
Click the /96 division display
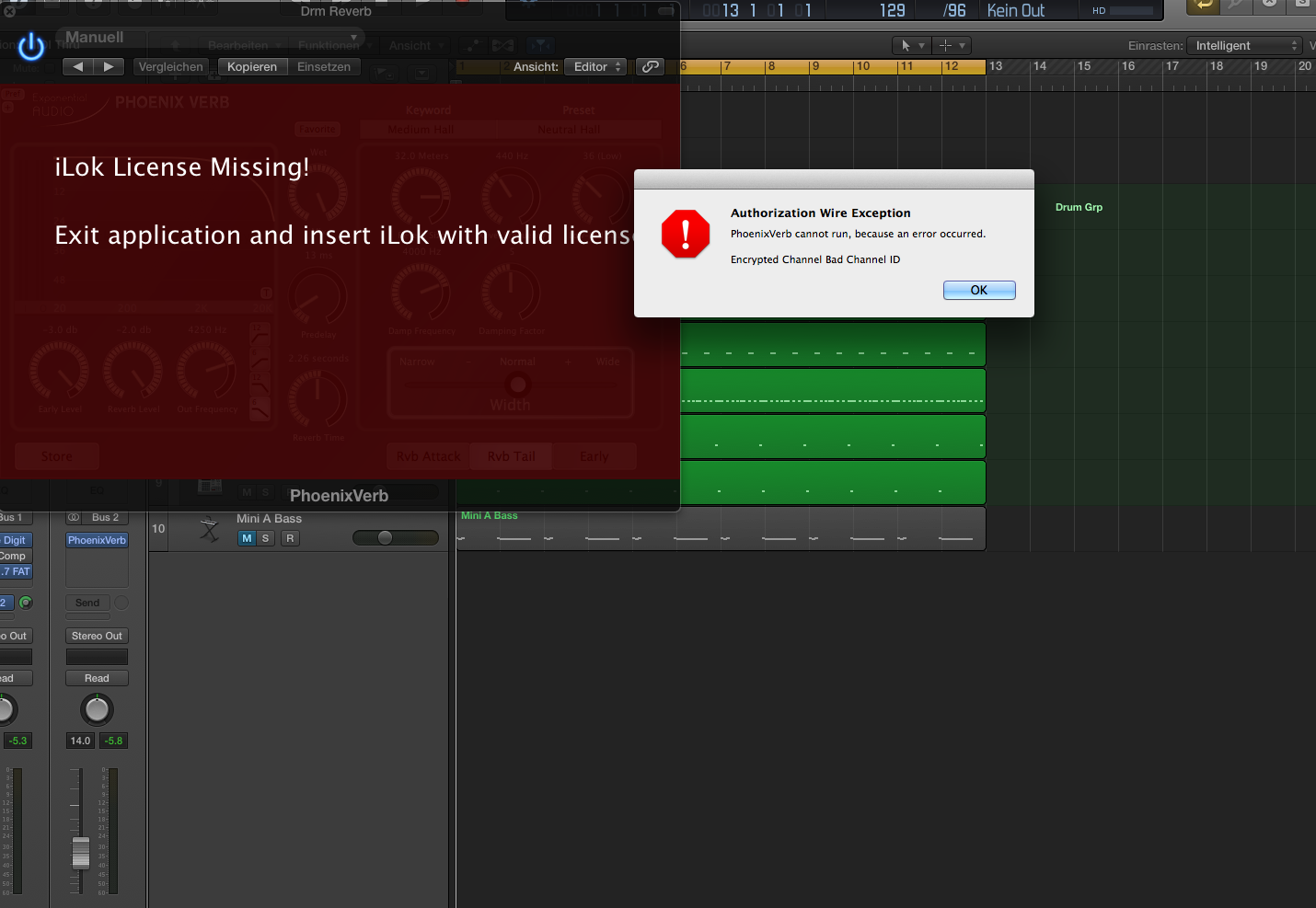click(954, 10)
